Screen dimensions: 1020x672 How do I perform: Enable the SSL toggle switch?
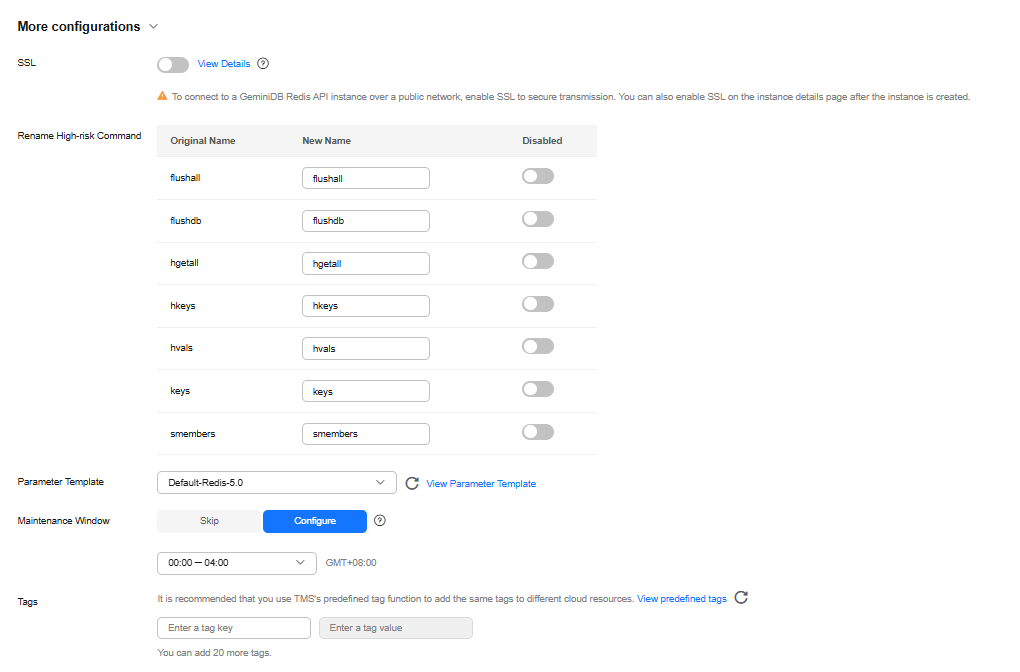click(173, 64)
